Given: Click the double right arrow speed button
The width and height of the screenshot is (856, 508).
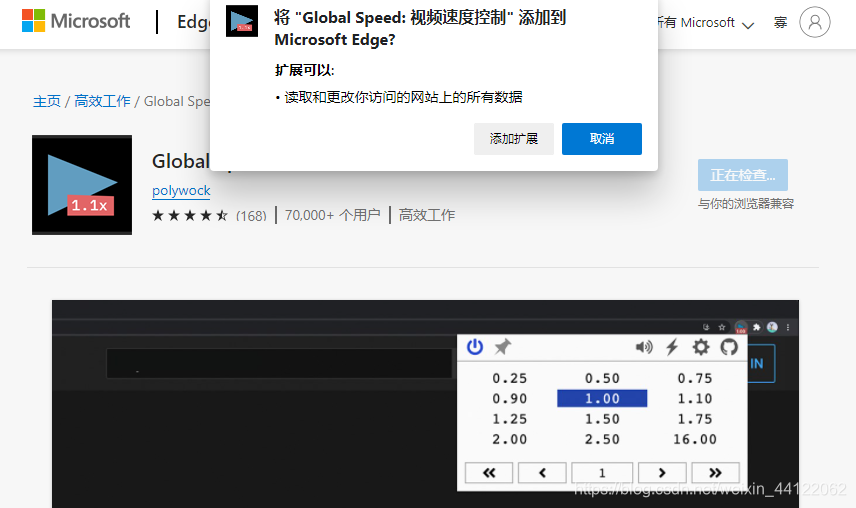Looking at the screenshot, I should (x=716, y=473).
